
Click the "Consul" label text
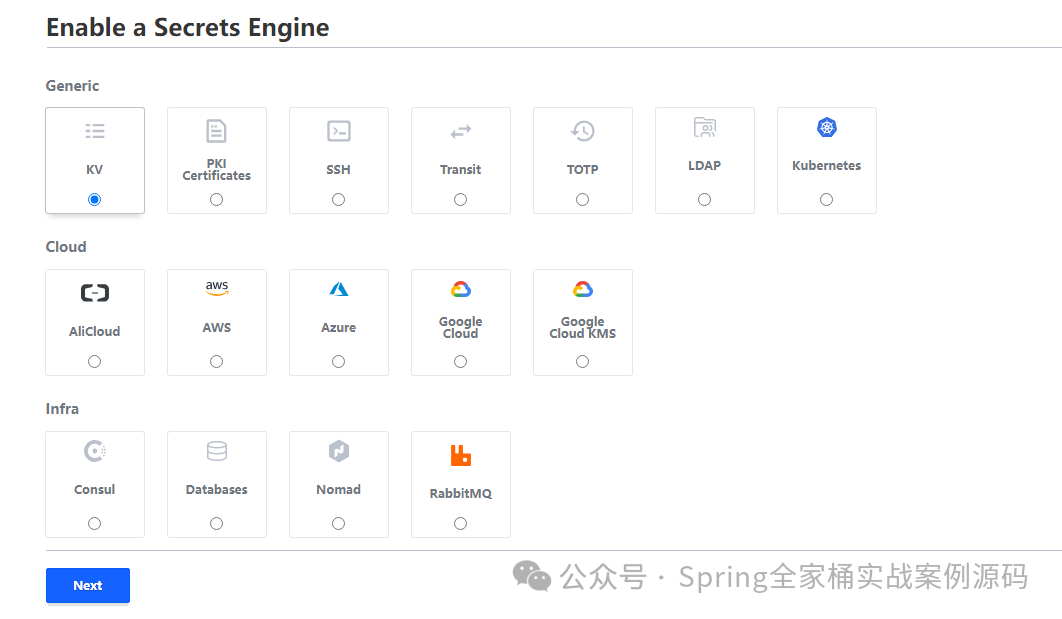click(95, 489)
